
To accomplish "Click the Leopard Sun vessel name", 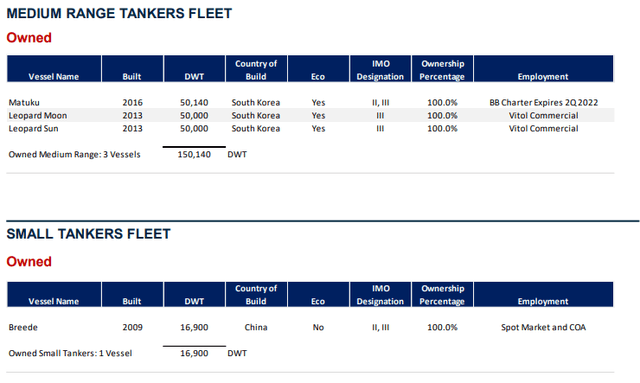I will tap(33, 129).
